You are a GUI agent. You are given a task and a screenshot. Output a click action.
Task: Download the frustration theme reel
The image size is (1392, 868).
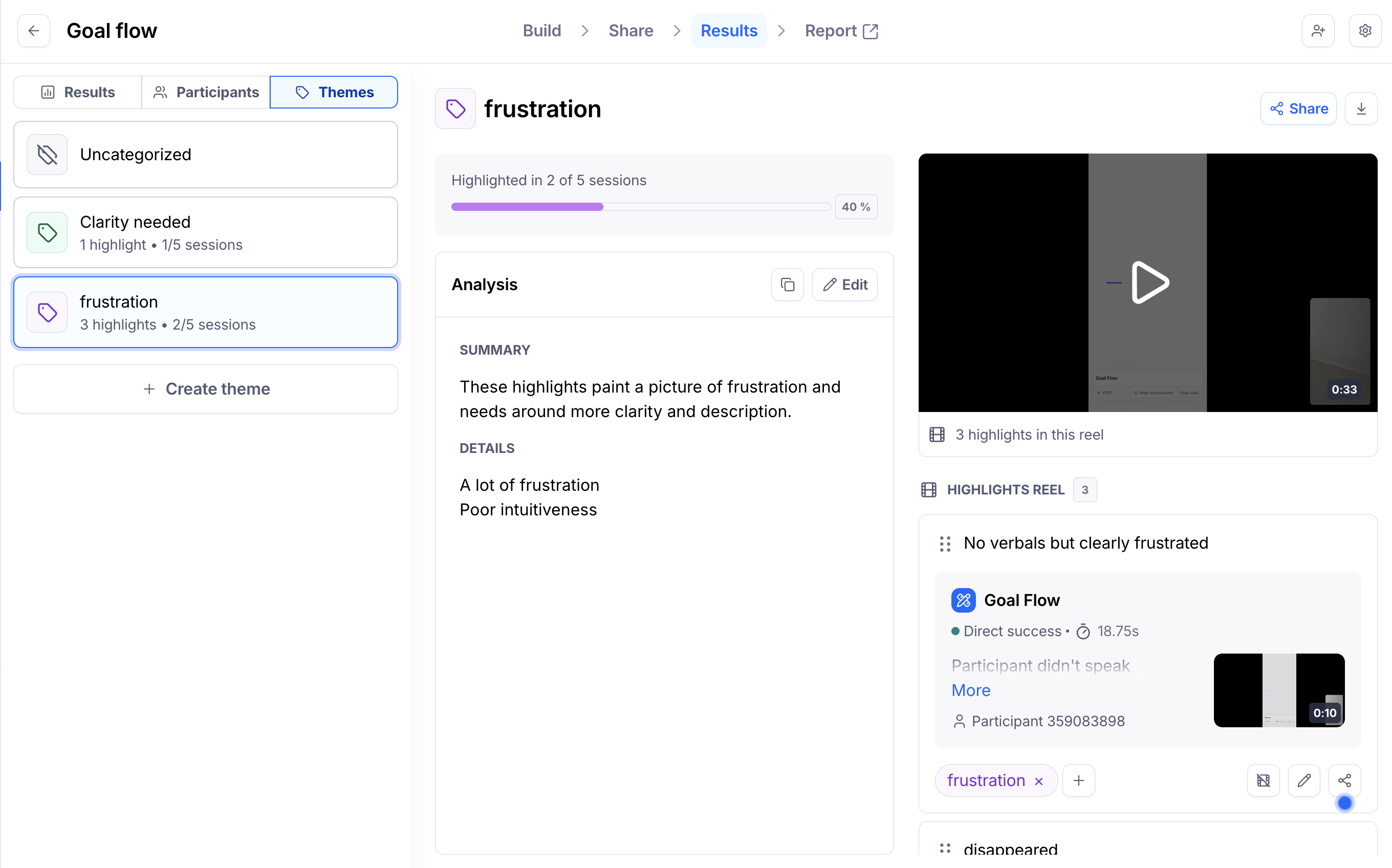click(x=1360, y=108)
